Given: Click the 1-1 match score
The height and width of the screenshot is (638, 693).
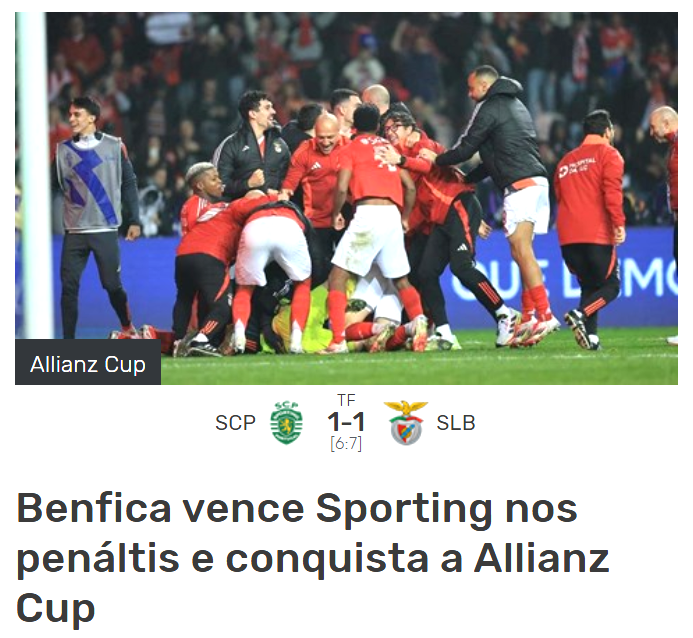Looking at the screenshot, I should pyautogui.click(x=346, y=422).
